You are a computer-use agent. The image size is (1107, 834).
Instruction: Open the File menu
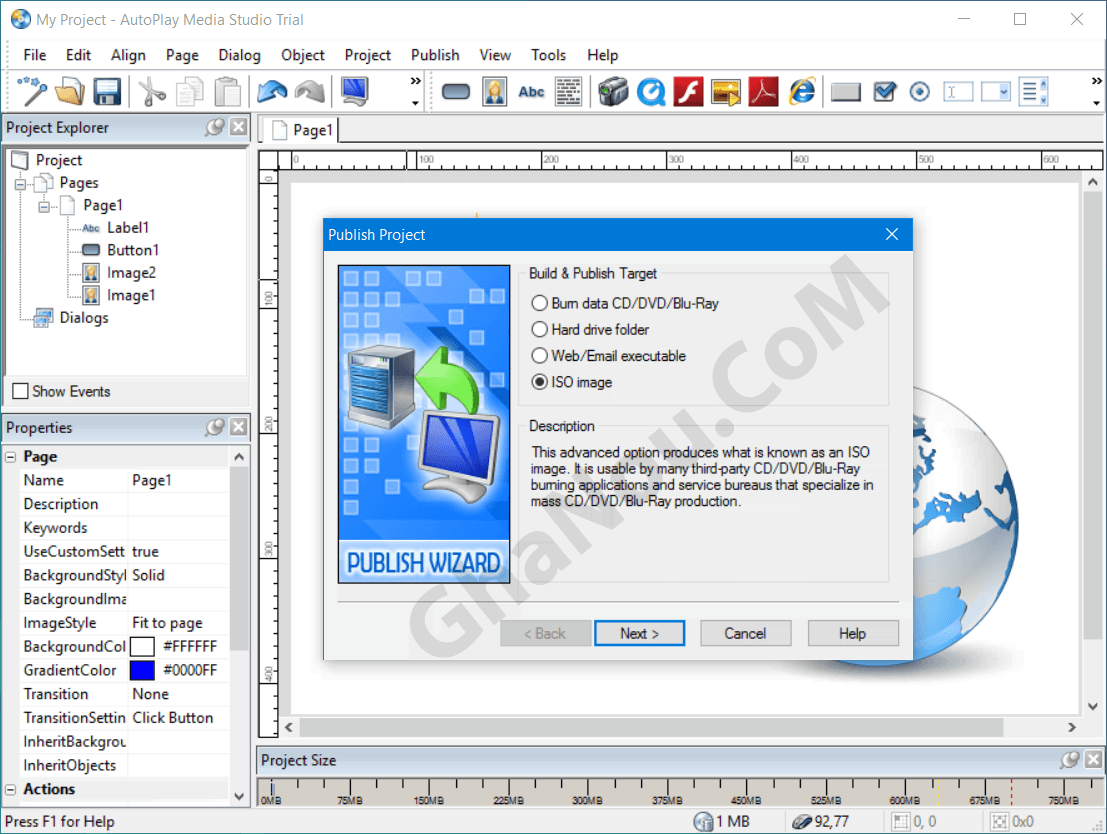tap(35, 55)
